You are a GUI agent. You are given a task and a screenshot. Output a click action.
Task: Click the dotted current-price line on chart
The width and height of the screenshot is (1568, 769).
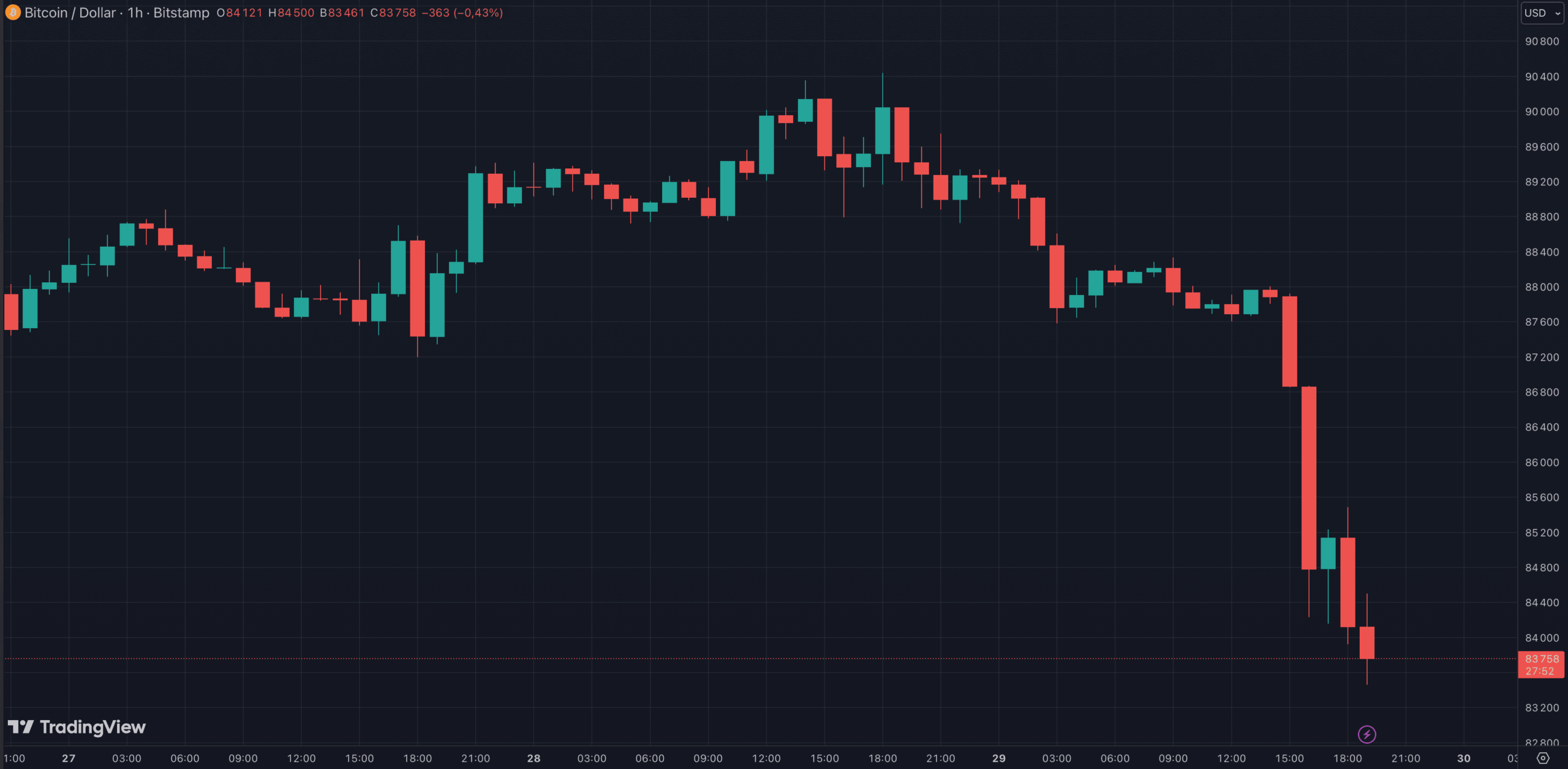(x=735, y=658)
